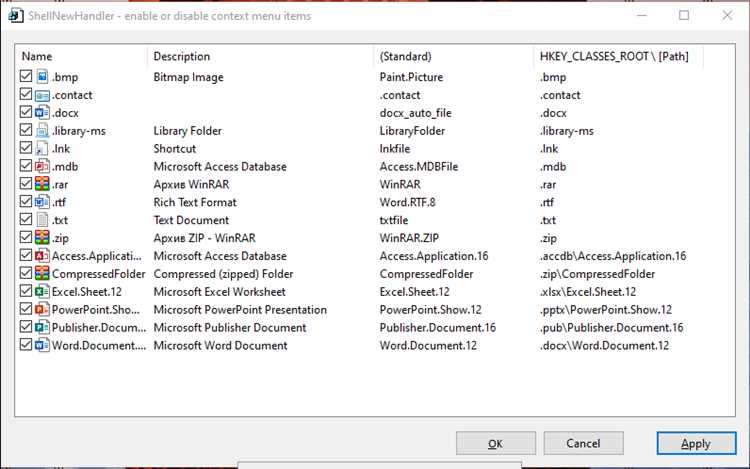Uncheck the .rtf checkbox

(26, 201)
